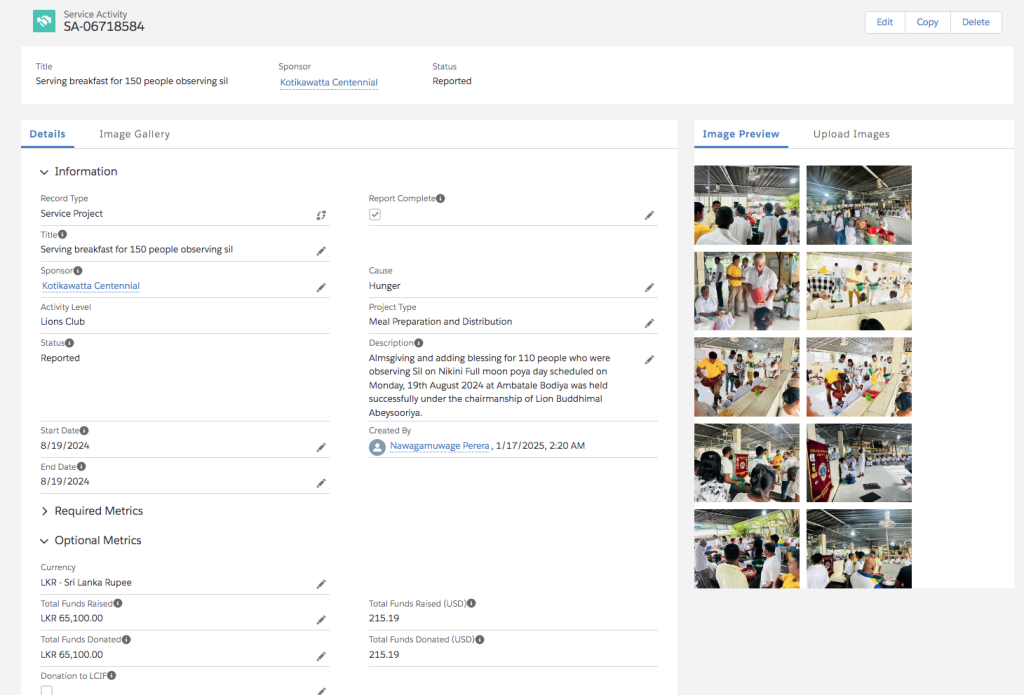
Task: Show info tooltip next to Description label
Action: pyautogui.click(x=419, y=343)
